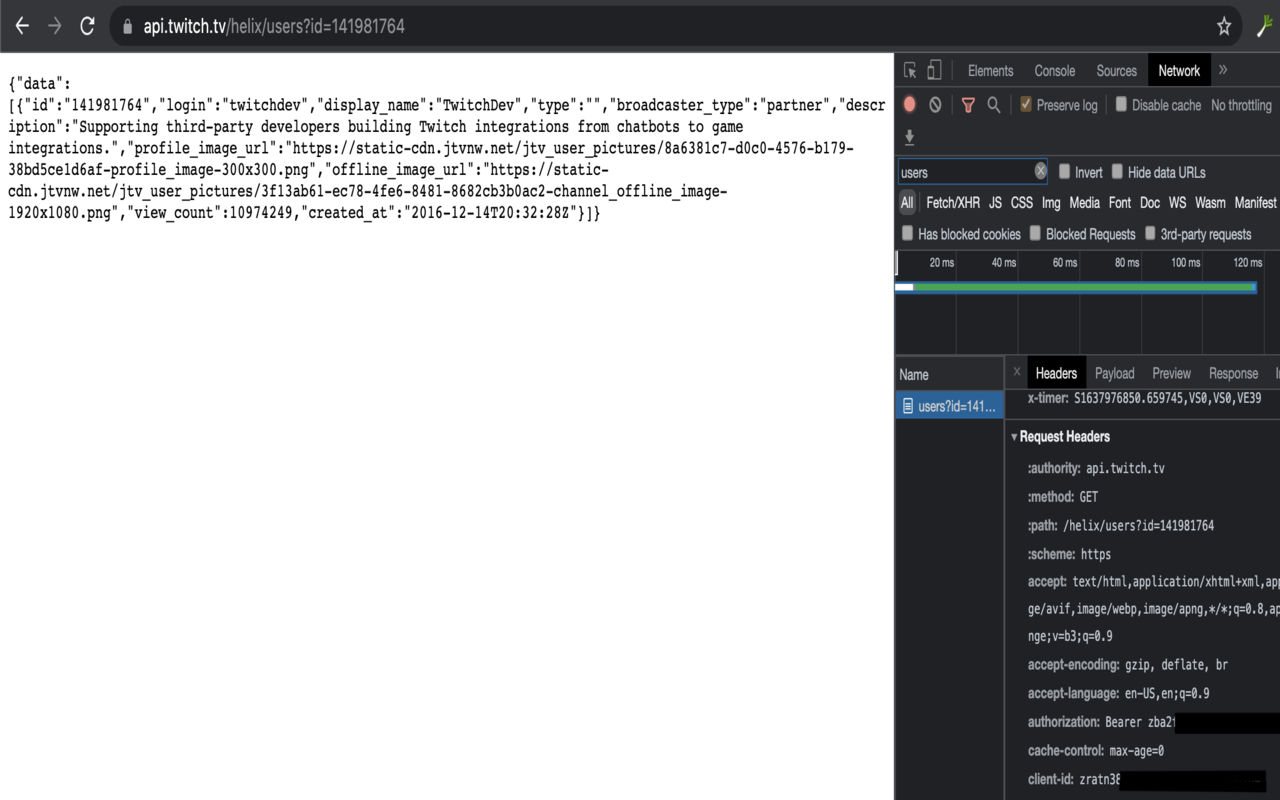Activate the inspect element picker icon

coord(910,70)
